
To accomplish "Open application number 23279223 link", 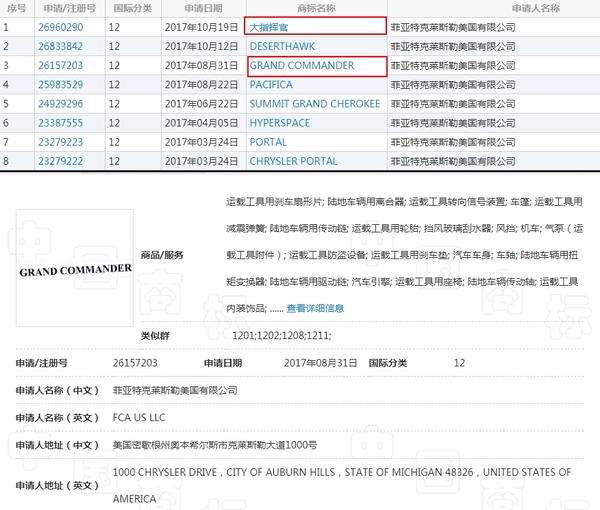I will (x=60, y=142).
